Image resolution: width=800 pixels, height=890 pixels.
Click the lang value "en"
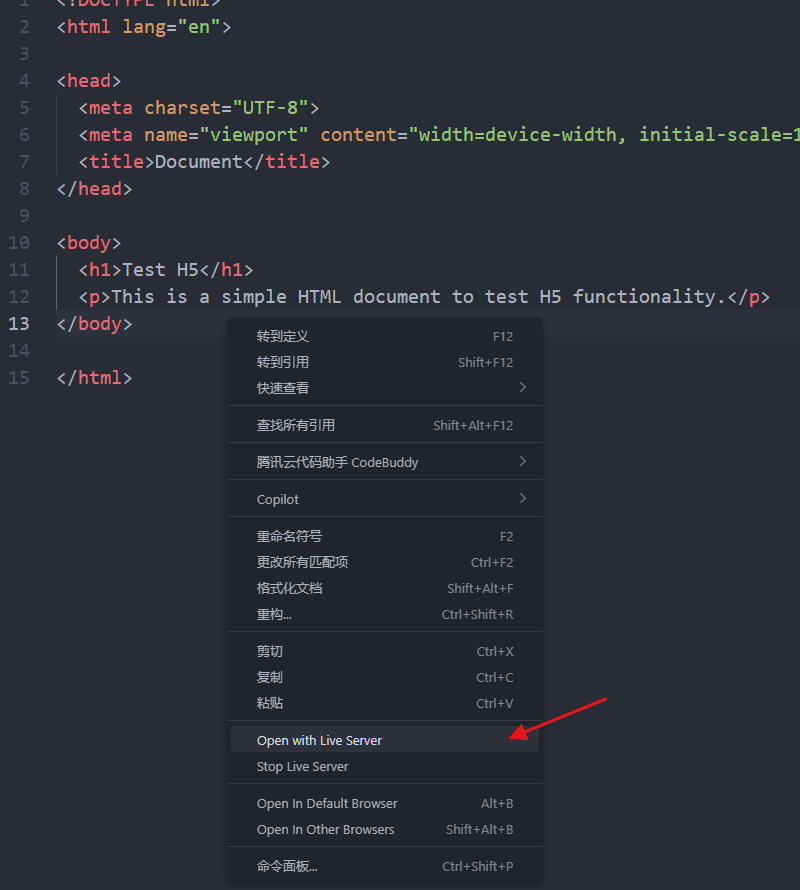199,27
